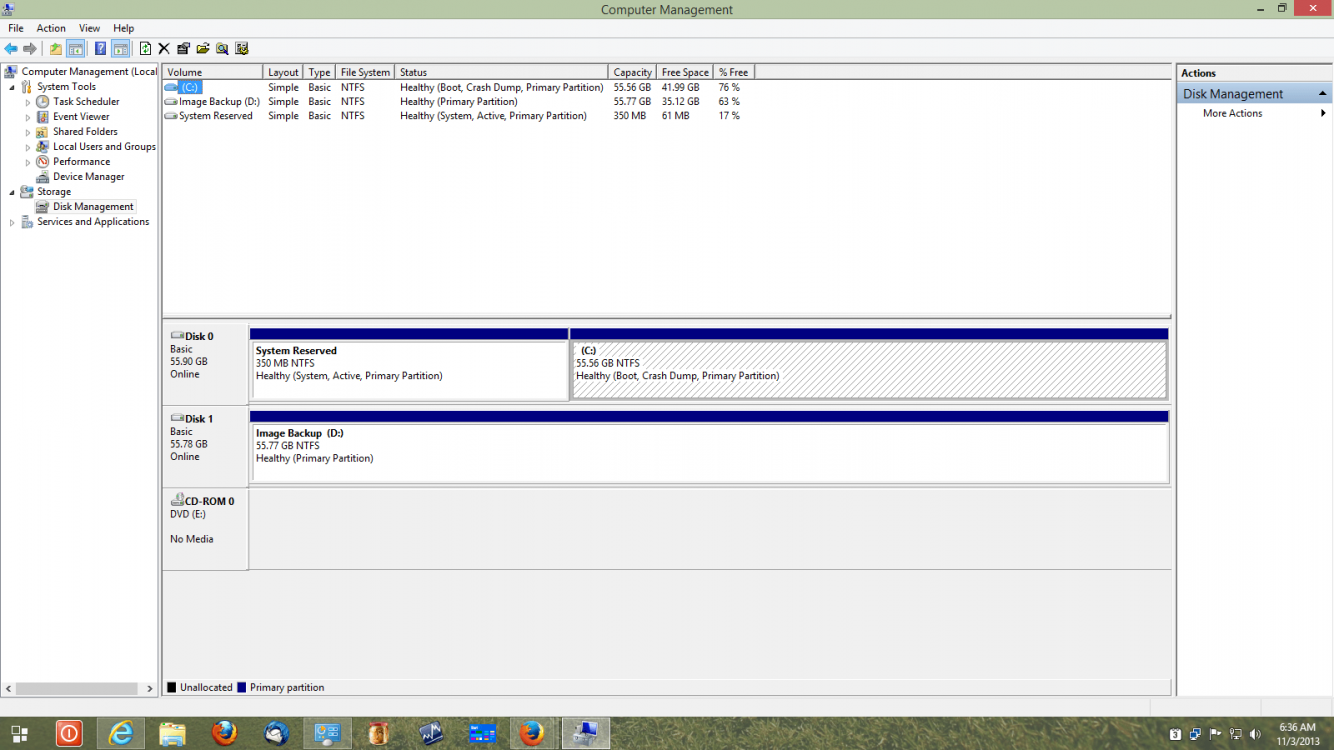Sort by Layout column header
Screen dimensions: 1334x750
pyautogui.click(x=283, y=72)
